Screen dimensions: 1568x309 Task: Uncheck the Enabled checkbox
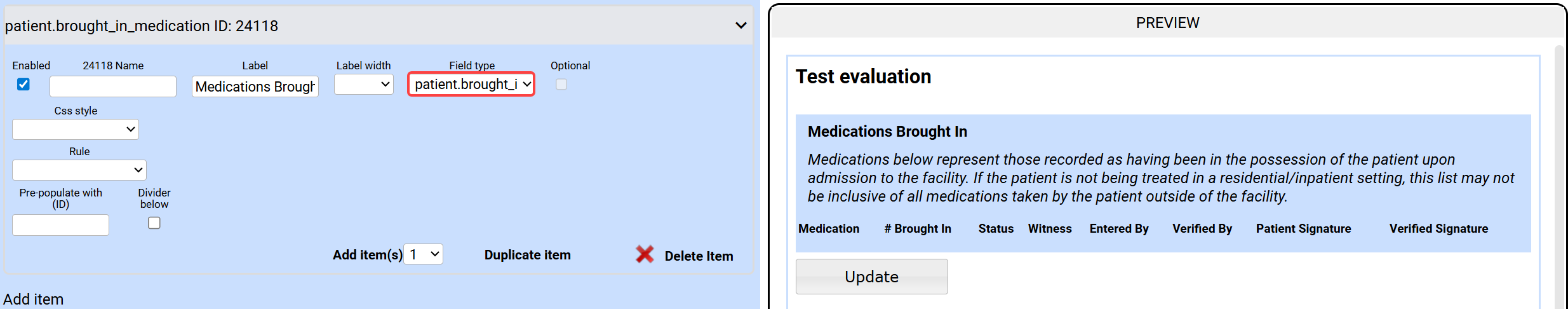tap(23, 85)
